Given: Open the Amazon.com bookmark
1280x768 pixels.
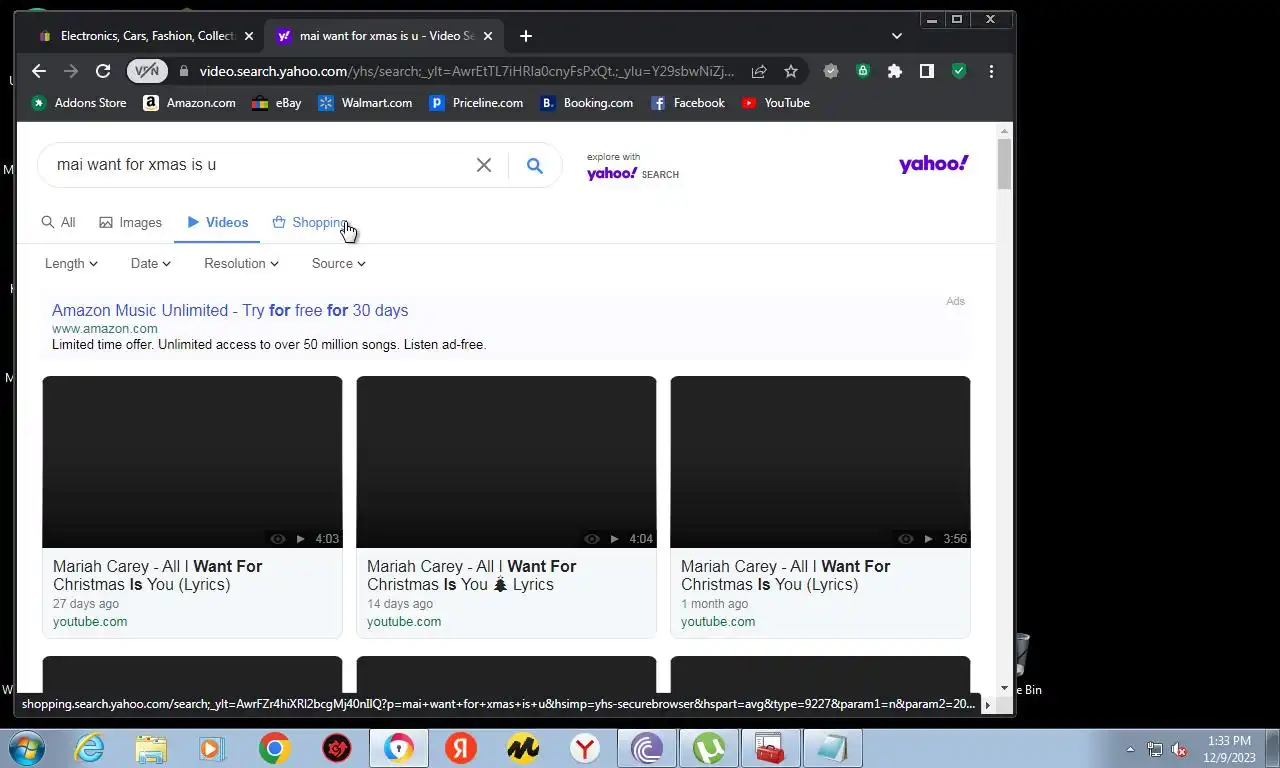Looking at the screenshot, I should click(189, 103).
